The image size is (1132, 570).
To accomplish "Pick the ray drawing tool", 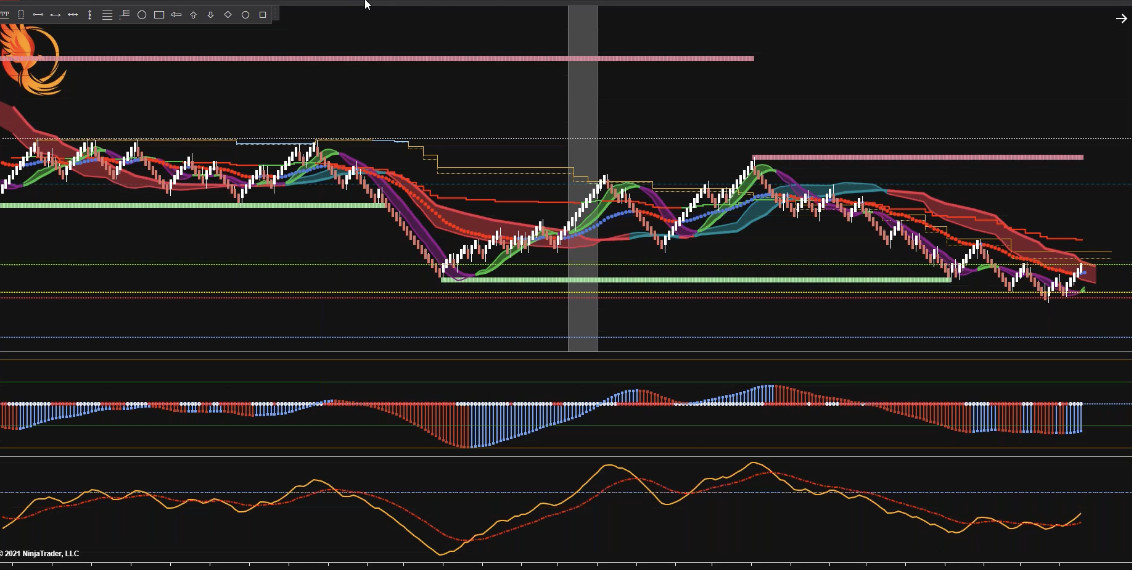I will (55, 15).
